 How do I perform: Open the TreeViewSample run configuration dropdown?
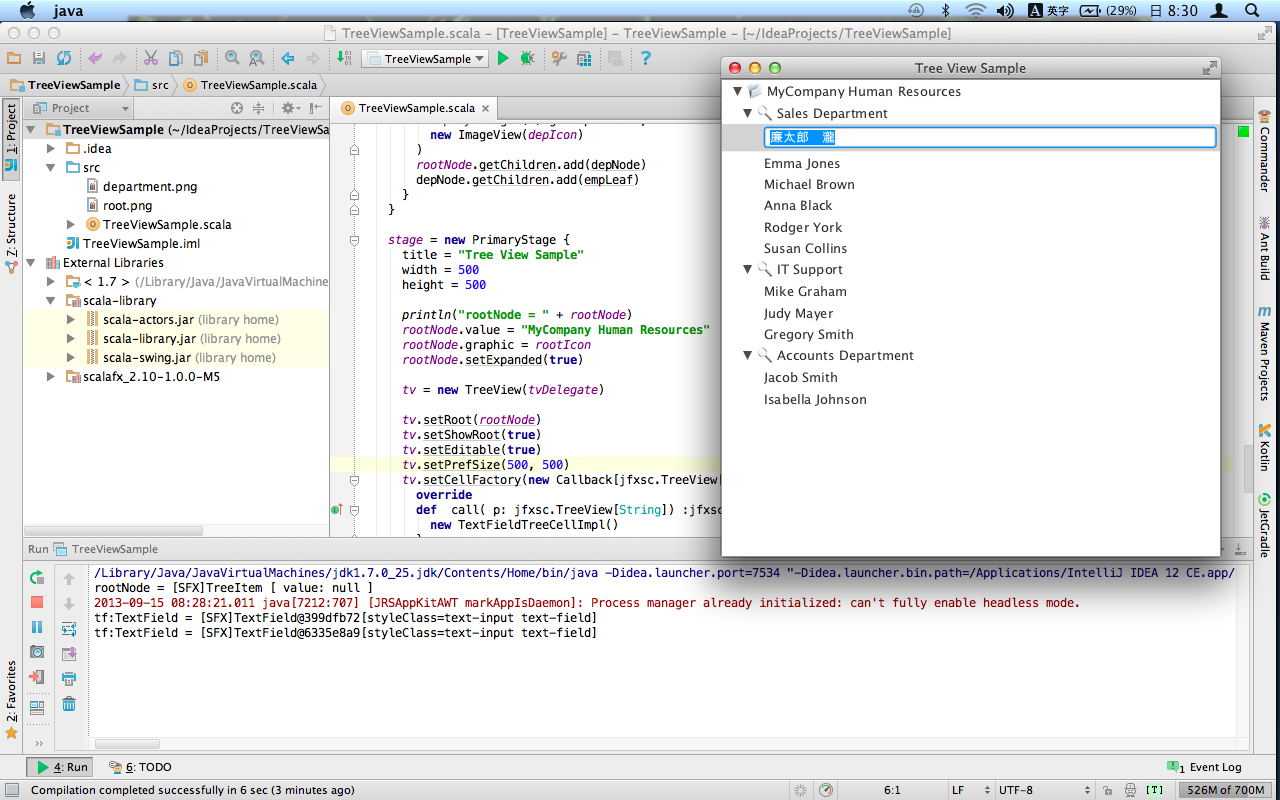click(x=425, y=59)
